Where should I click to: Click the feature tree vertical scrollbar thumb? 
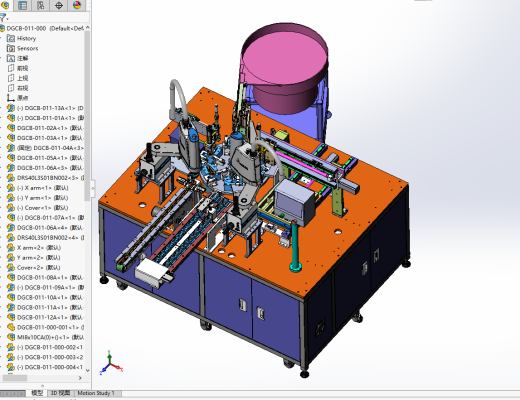pos(87,116)
